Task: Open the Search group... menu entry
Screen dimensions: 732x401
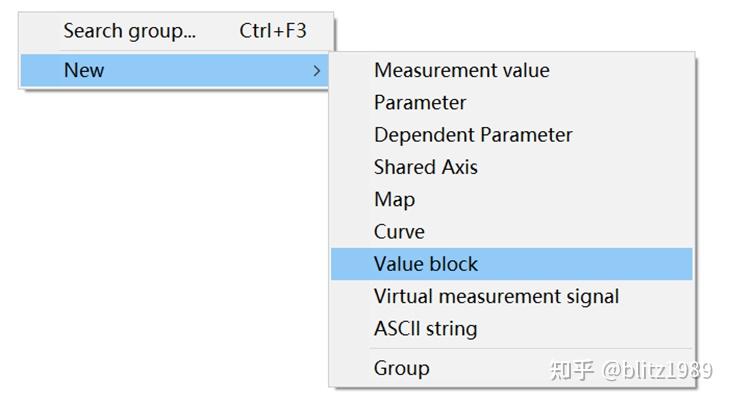Action: (130, 31)
